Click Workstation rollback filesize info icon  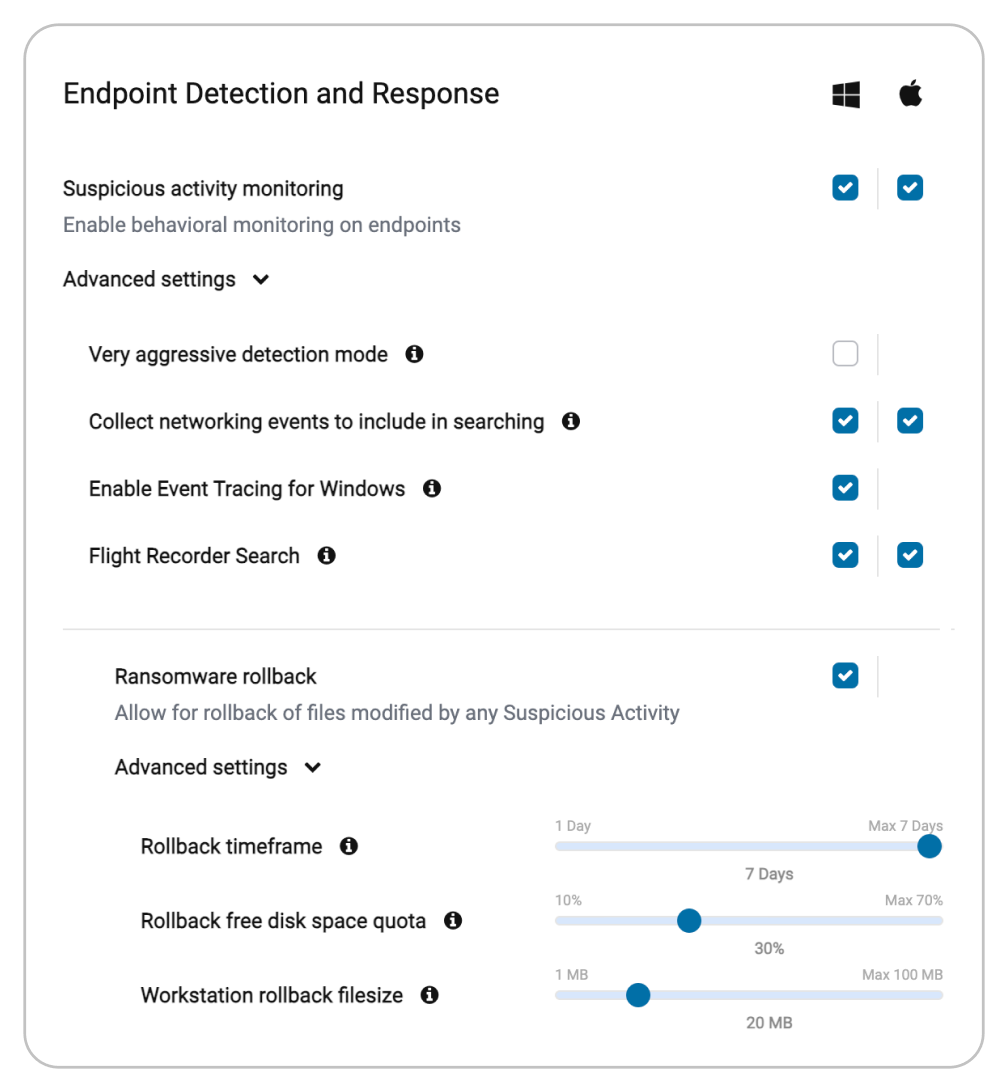pos(430,995)
